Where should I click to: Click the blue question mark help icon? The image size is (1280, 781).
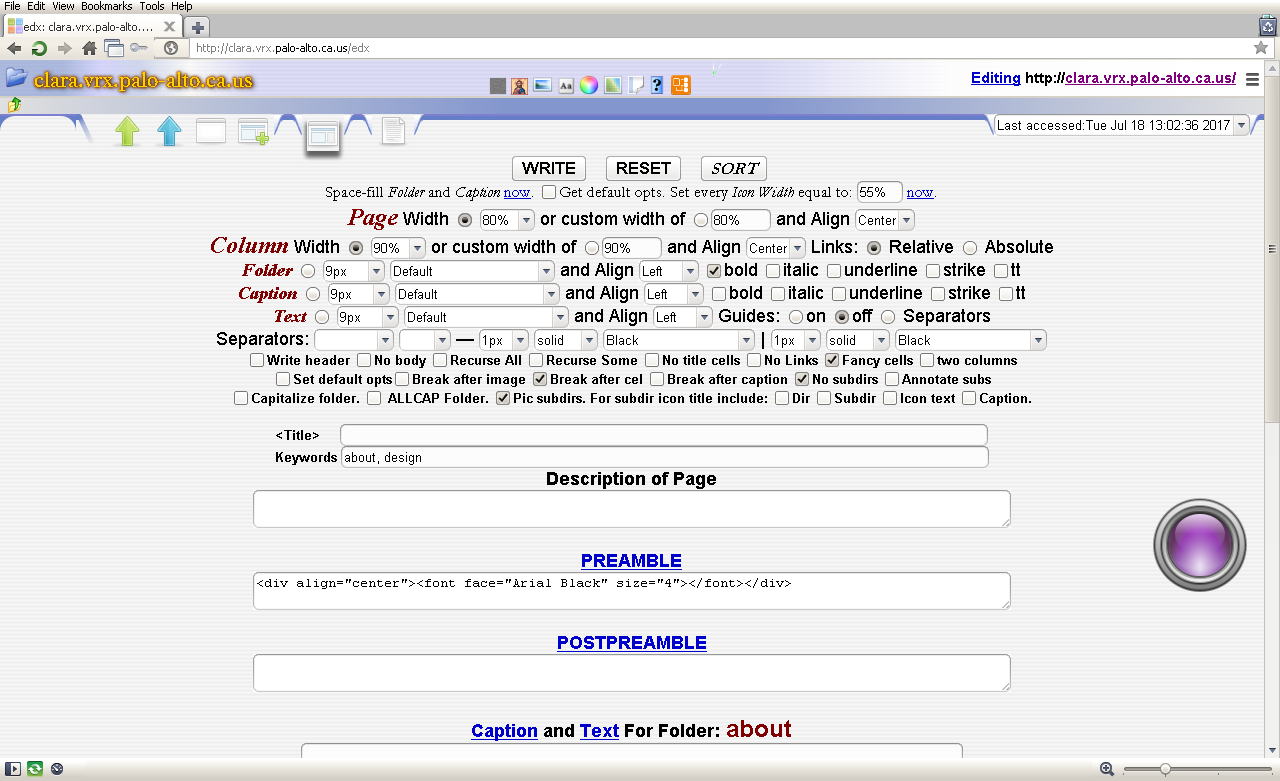click(x=657, y=86)
